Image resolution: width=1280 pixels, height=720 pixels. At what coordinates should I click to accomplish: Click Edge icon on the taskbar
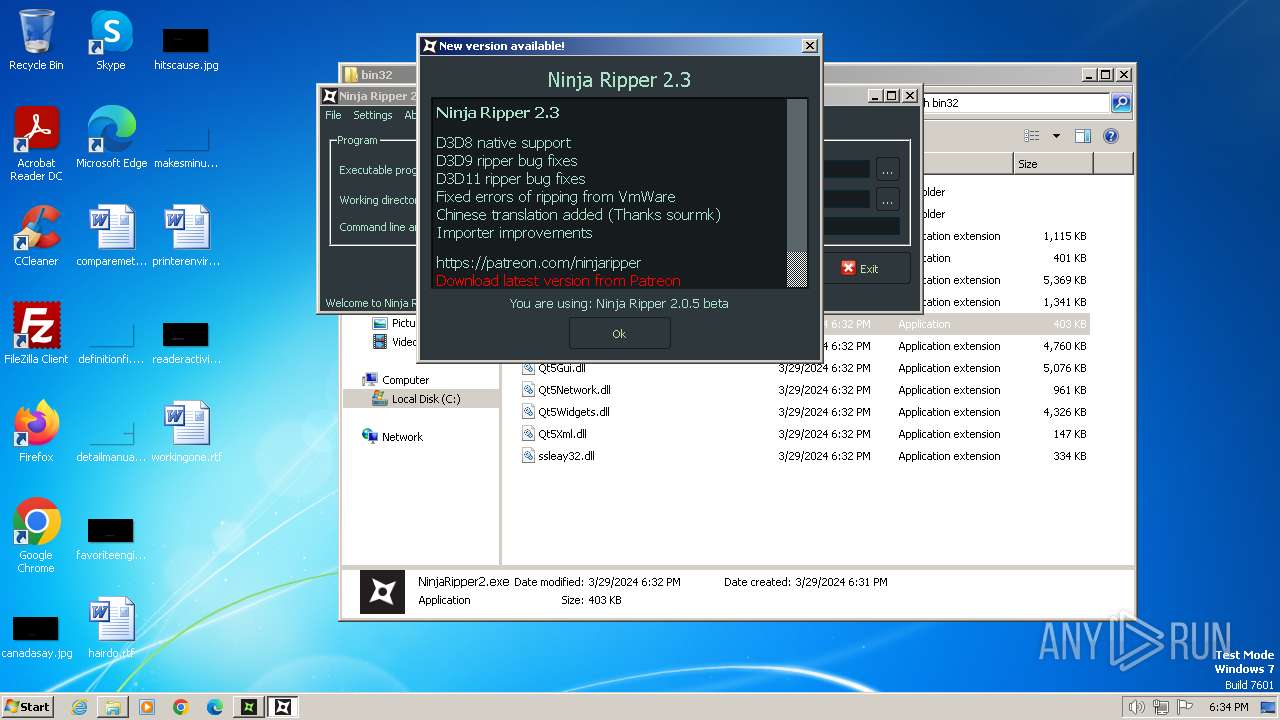[x=215, y=707]
